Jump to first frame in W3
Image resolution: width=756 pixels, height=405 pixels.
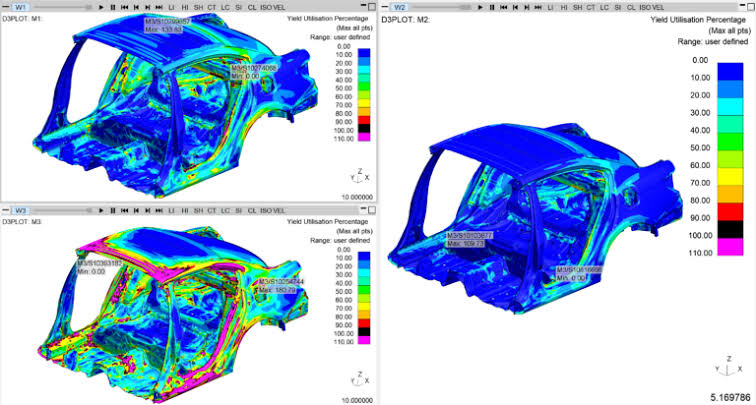pos(124,211)
